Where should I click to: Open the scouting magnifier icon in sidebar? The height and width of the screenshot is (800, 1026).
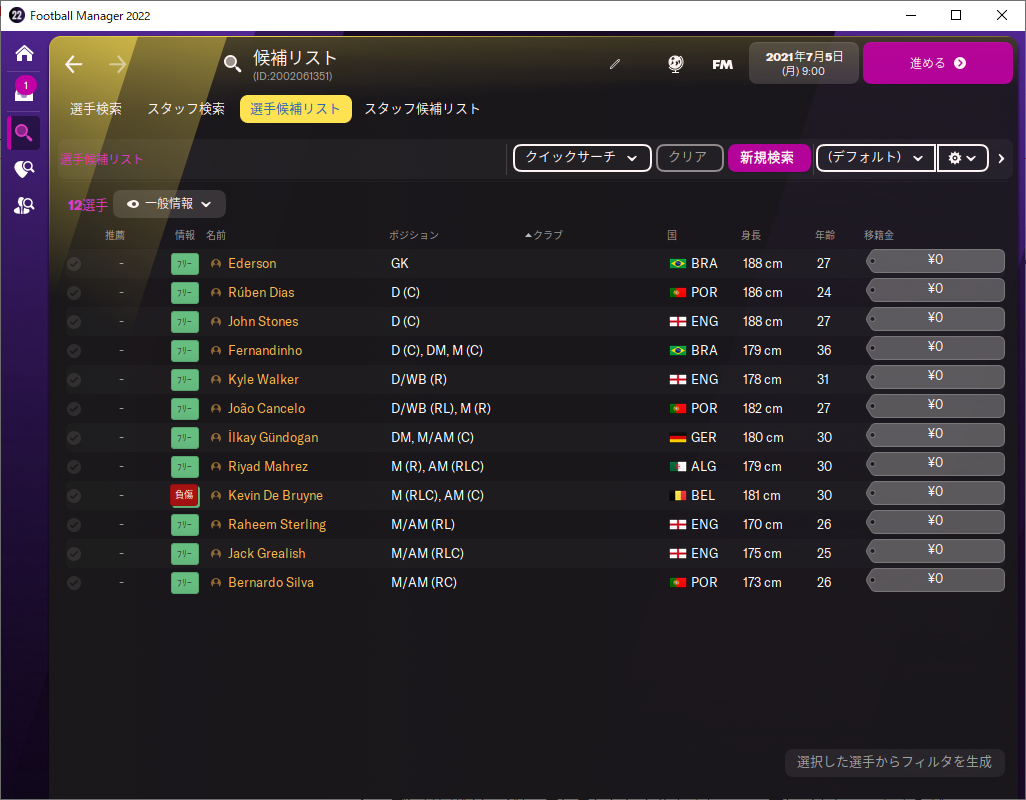[x=24, y=133]
